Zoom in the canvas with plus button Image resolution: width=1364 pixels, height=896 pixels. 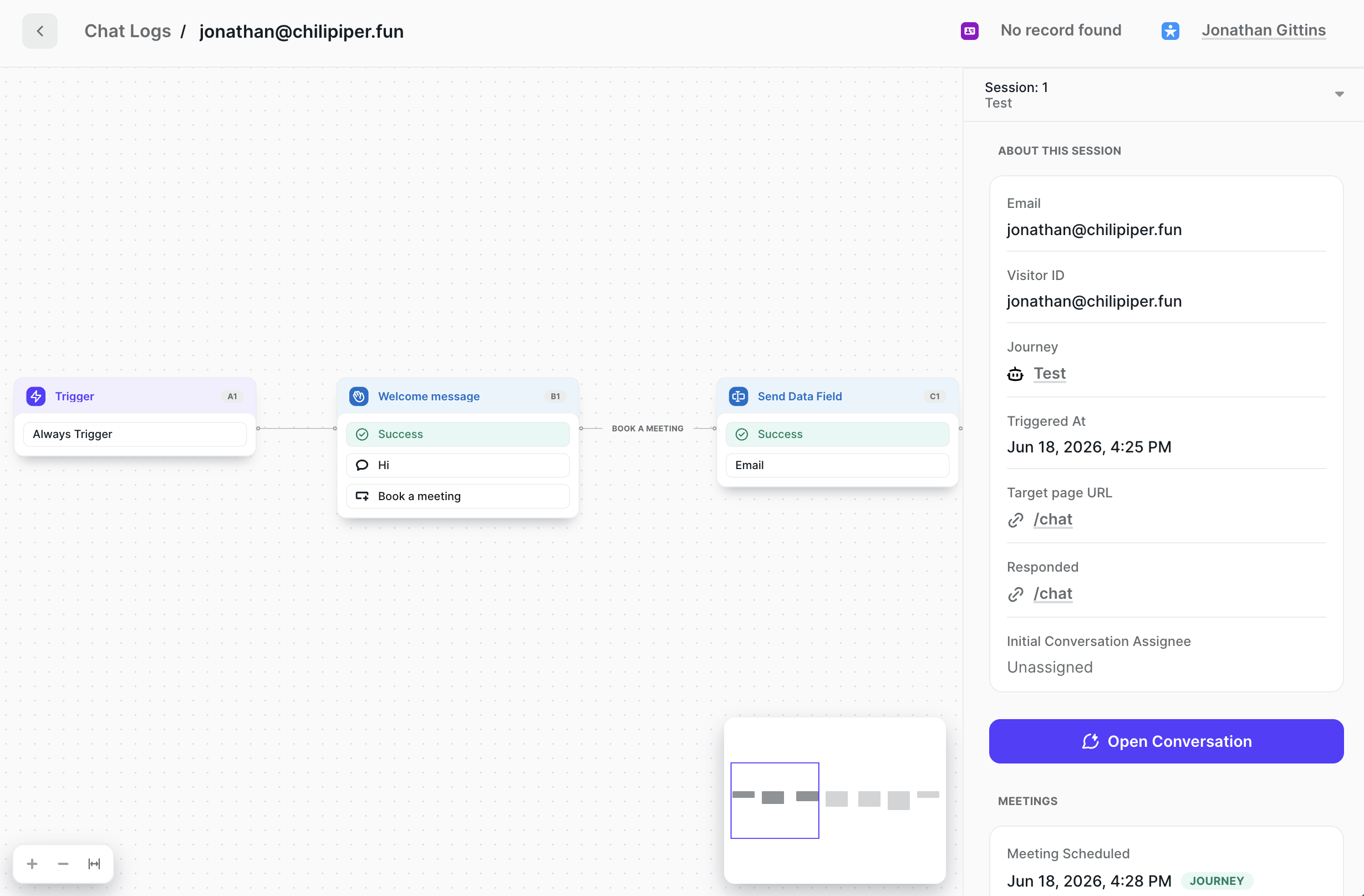point(32,863)
